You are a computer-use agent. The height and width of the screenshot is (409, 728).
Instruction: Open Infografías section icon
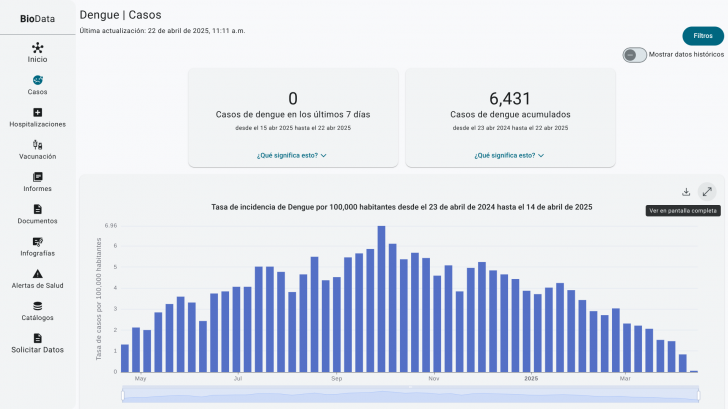coord(37,242)
